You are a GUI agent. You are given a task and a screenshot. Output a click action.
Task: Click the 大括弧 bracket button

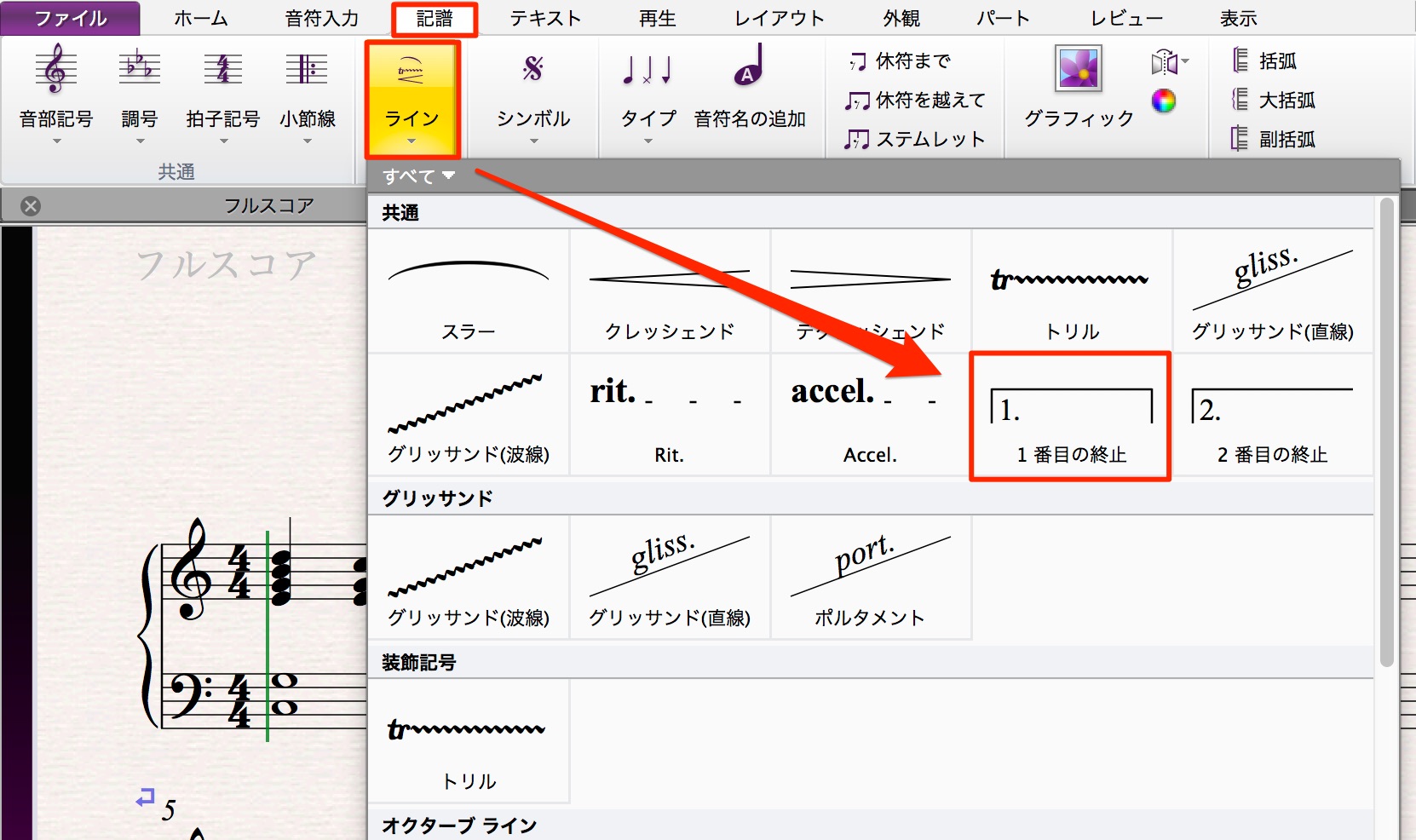coord(1274,101)
